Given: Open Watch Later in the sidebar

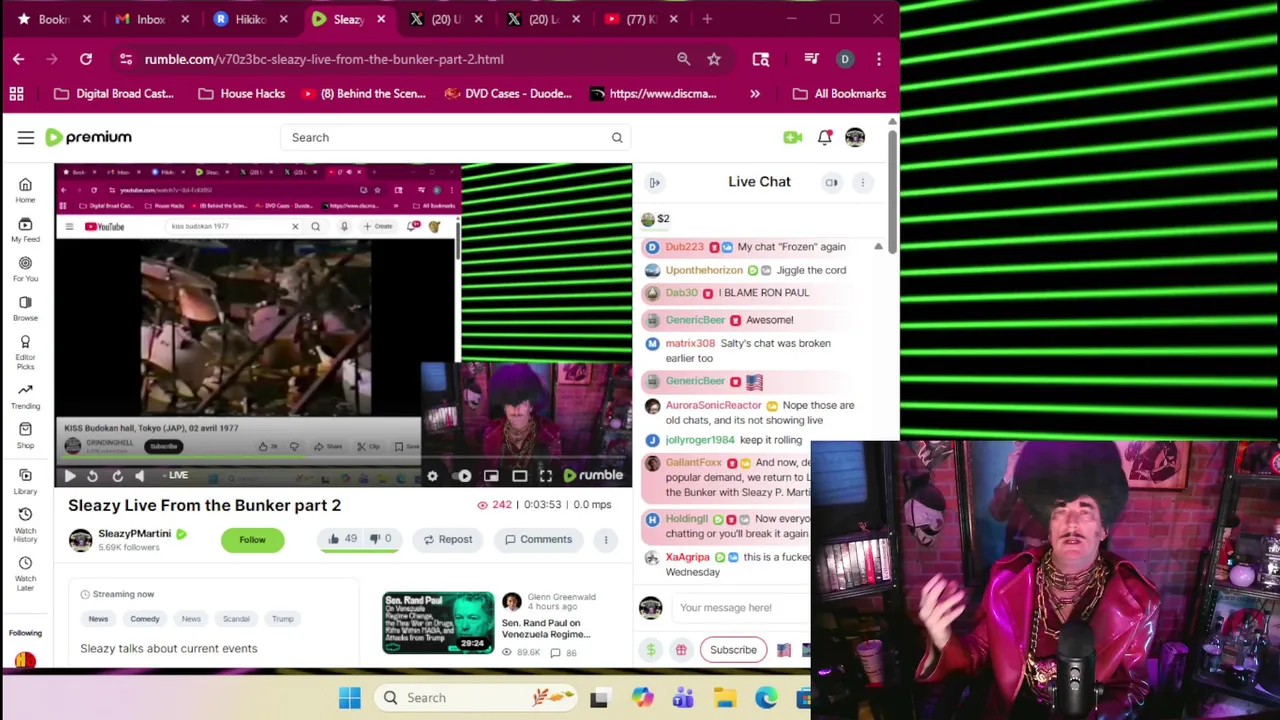Looking at the screenshot, I should pos(25,573).
